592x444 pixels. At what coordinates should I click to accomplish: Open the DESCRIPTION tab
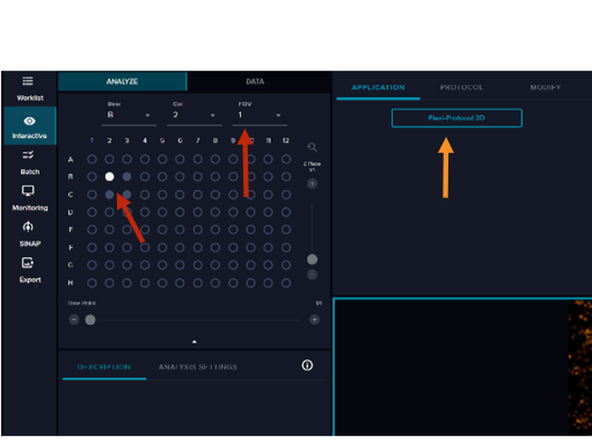click(104, 367)
